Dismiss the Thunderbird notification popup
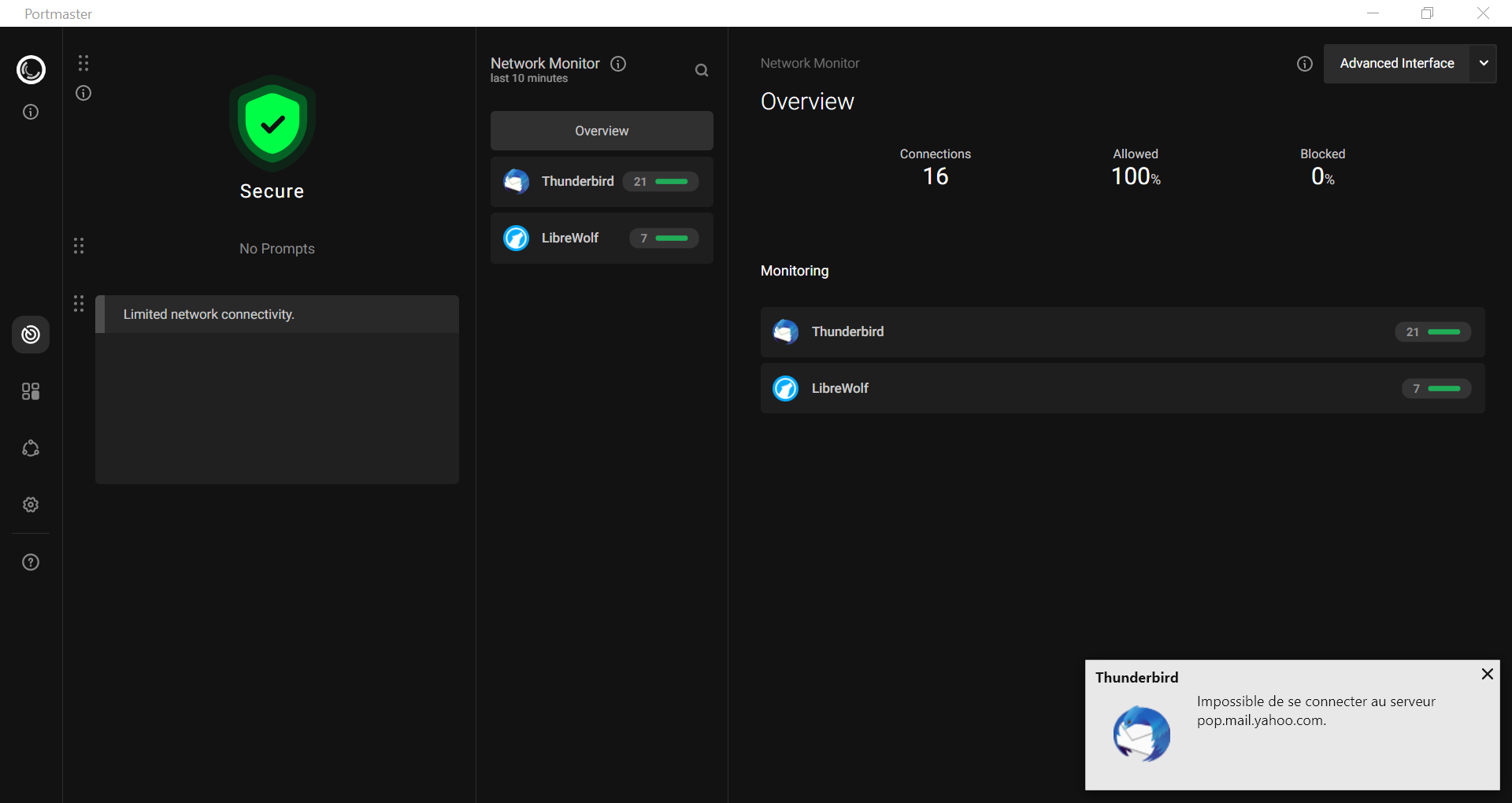 pos(1487,674)
